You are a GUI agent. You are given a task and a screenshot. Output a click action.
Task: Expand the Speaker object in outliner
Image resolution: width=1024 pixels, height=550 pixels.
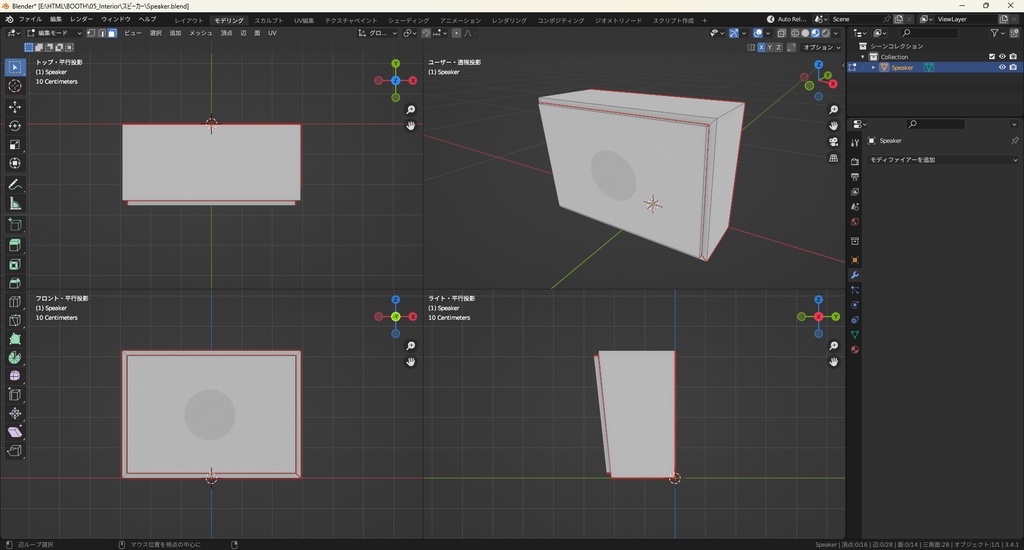tap(873, 68)
